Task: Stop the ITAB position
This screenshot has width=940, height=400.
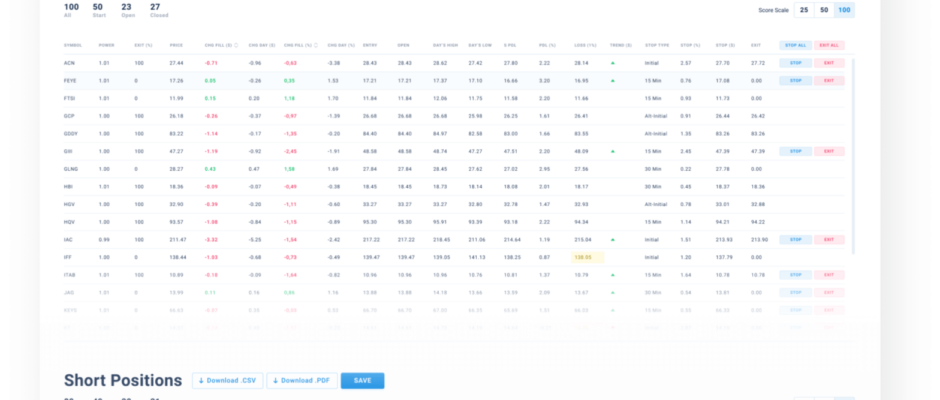Action: [x=796, y=275]
